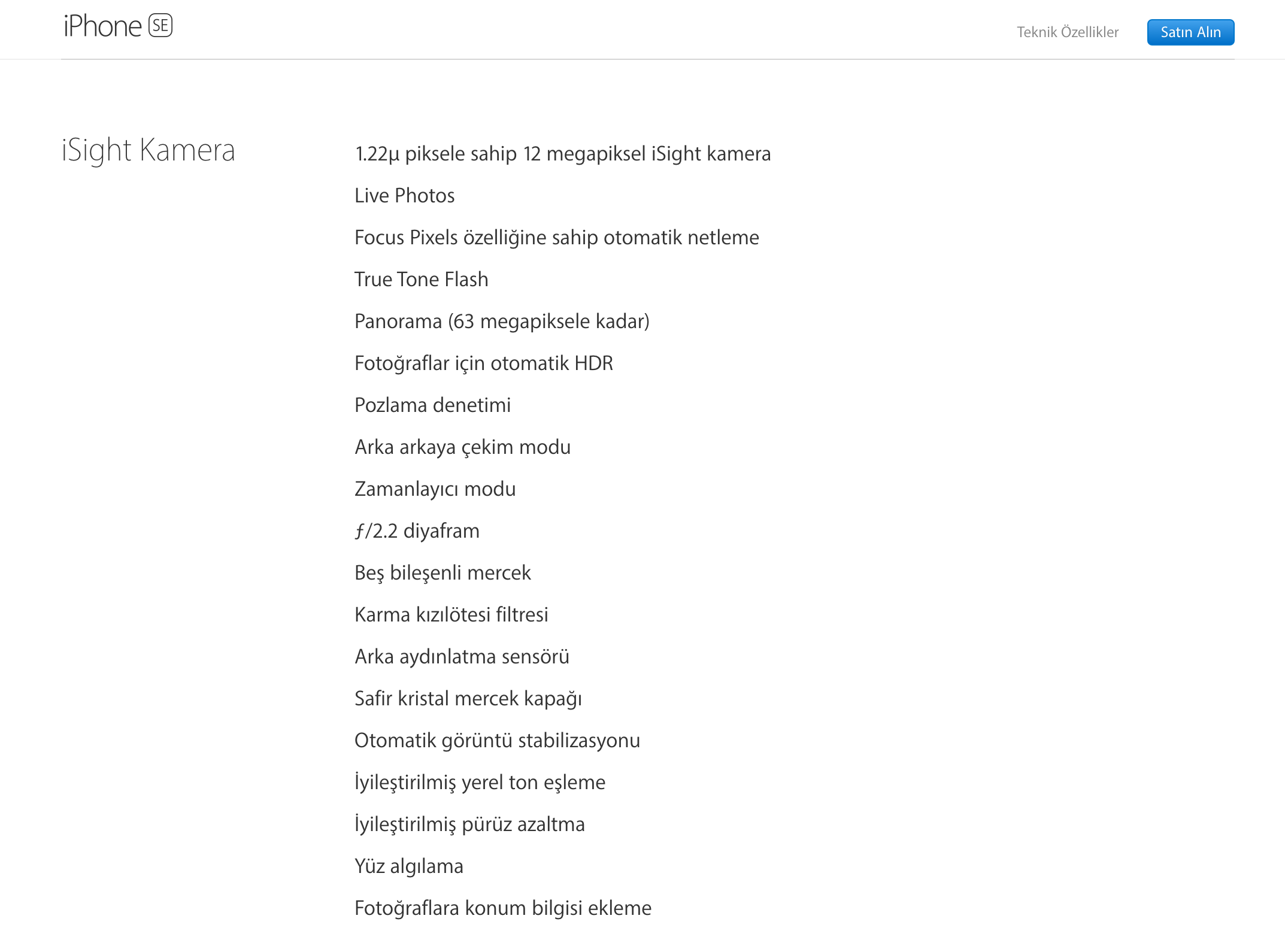Click the Zamanlayıcı modu text
The width and height of the screenshot is (1285, 952).
point(435,489)
